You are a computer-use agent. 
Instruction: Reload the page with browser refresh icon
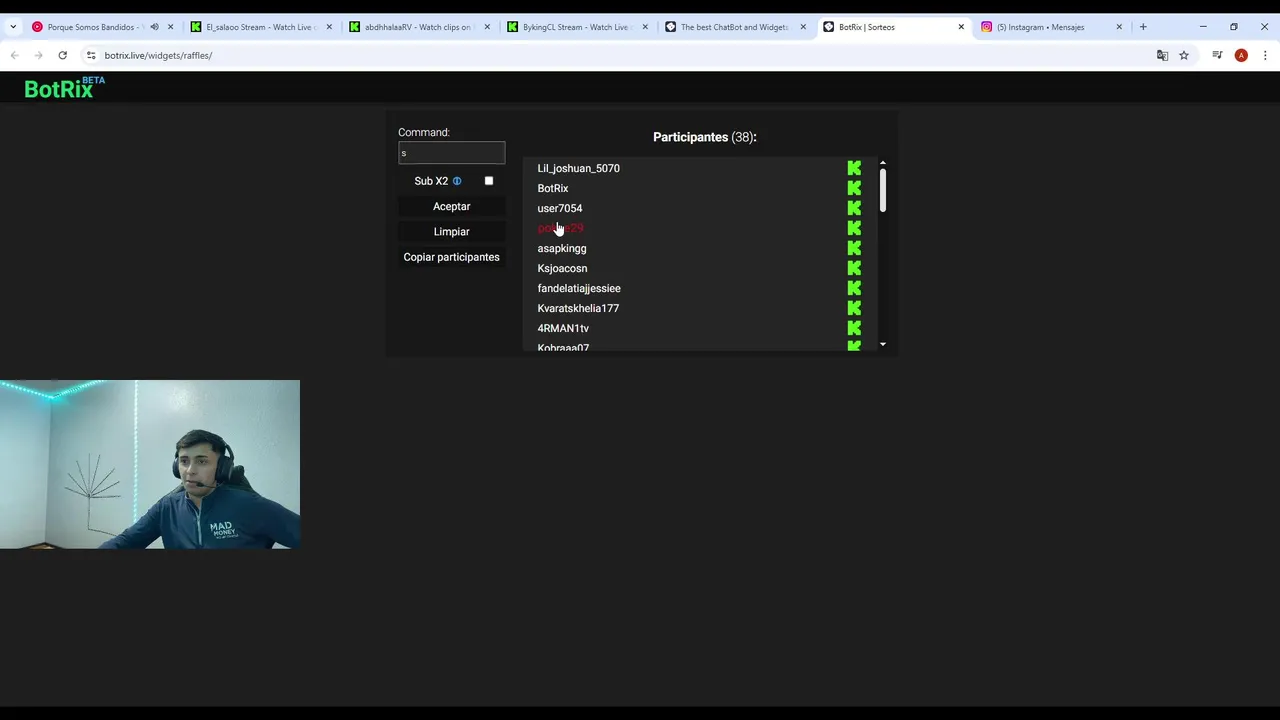click(62, 55)
